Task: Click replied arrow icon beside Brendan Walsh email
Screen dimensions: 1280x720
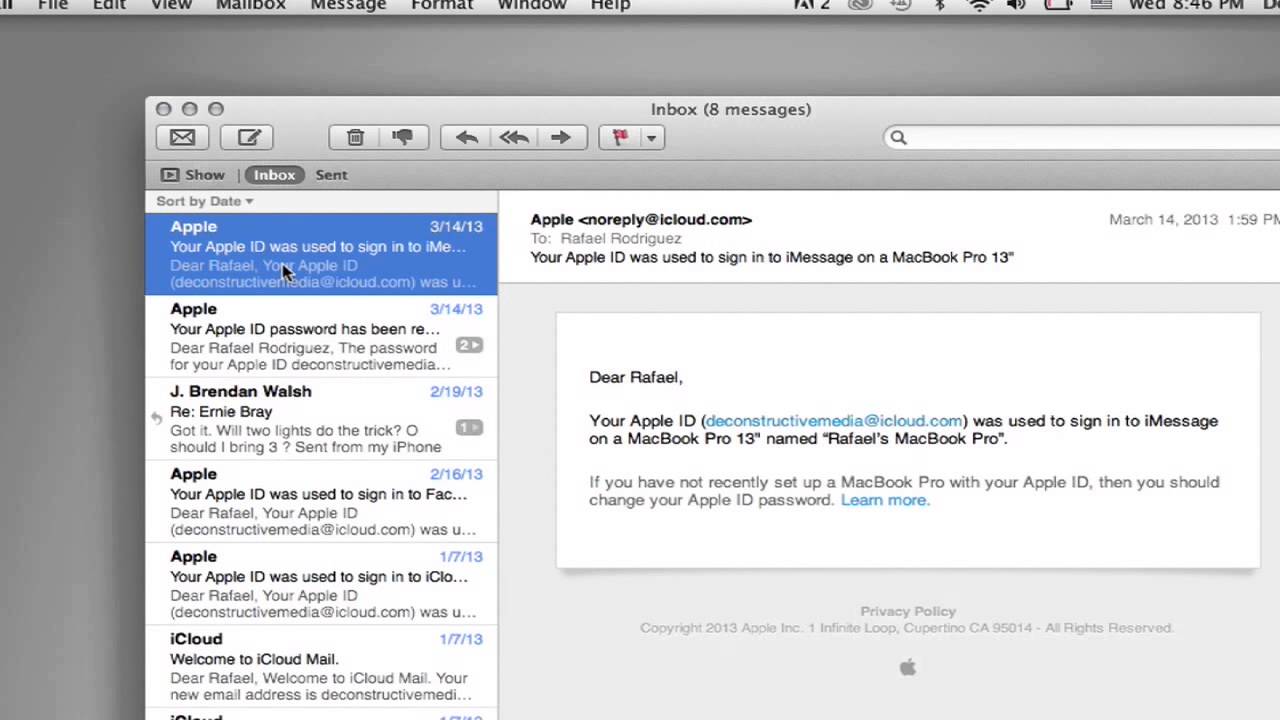Action: point(157,418)
